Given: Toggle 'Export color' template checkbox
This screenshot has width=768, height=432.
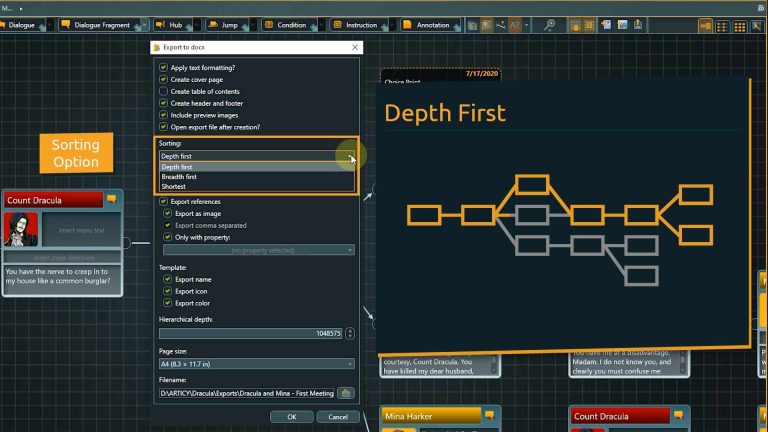Looking at the screenshot, I should (x=168, y=303).
